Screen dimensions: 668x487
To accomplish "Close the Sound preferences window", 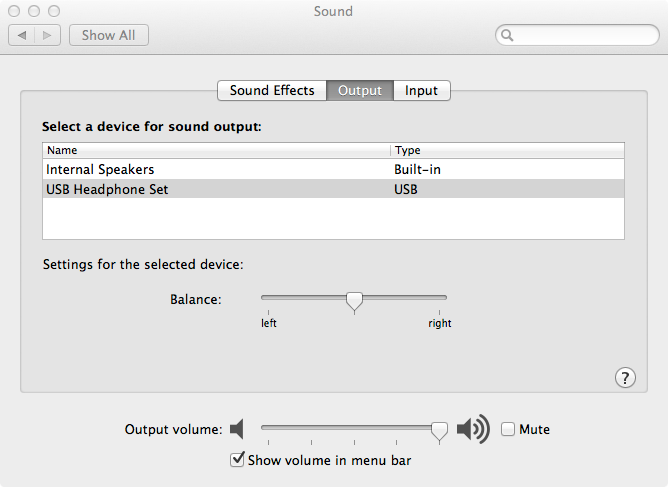I will tap(15, 11).
